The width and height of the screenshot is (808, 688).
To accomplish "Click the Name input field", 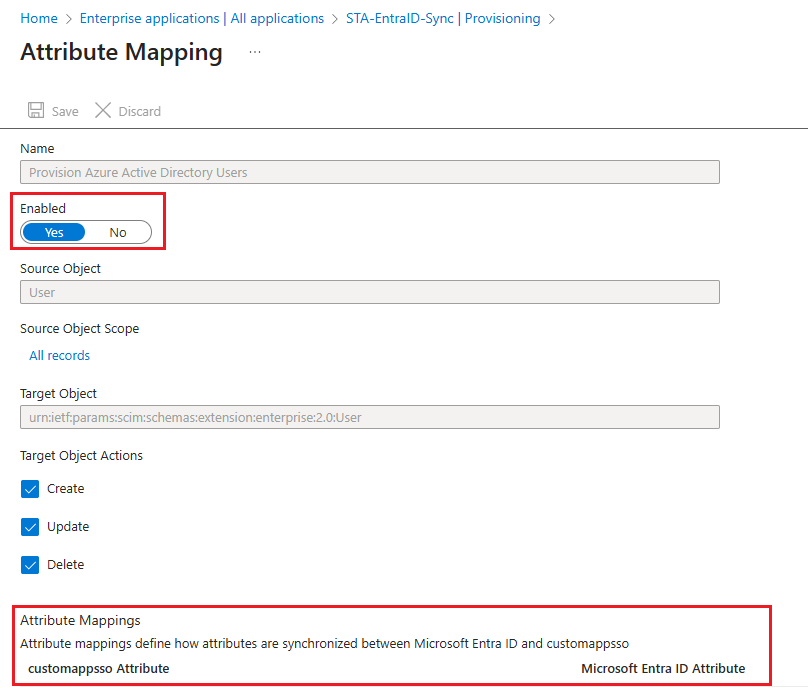I will [x=370, y=172].
